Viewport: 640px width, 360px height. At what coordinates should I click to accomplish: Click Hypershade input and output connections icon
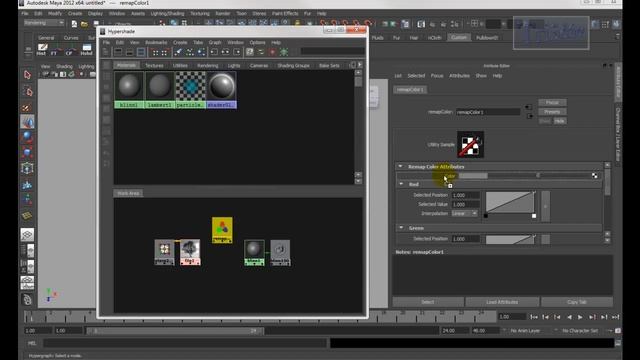(225, 52)
